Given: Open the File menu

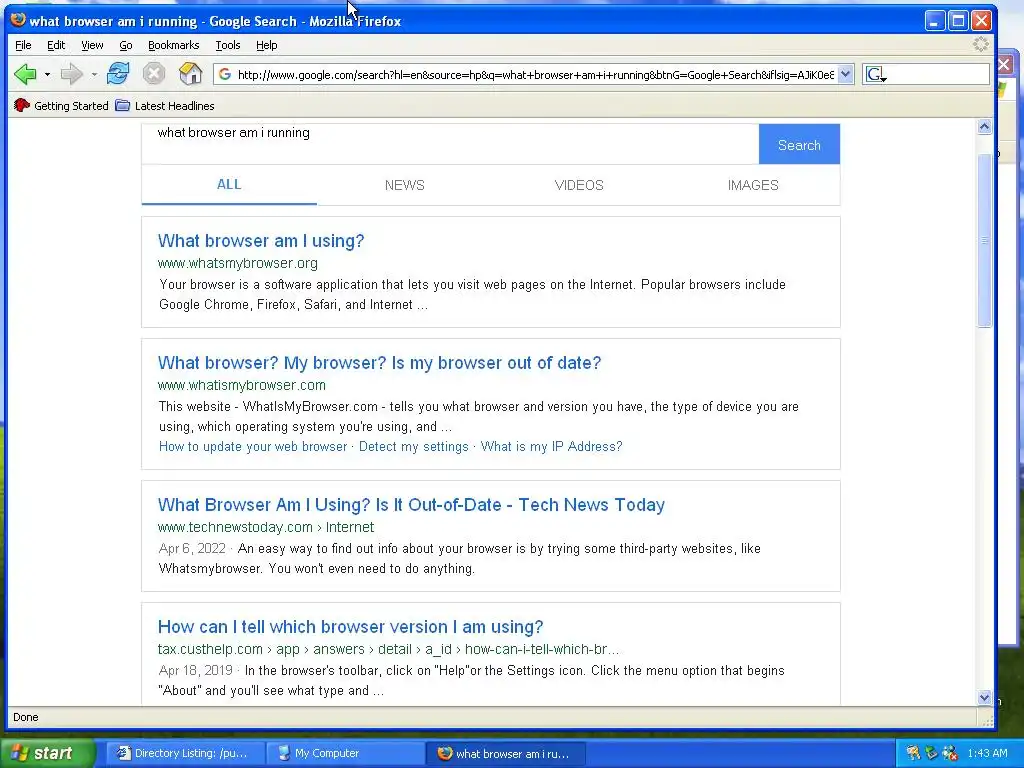Looking at the screenshot, I should [x=23, y=45].
